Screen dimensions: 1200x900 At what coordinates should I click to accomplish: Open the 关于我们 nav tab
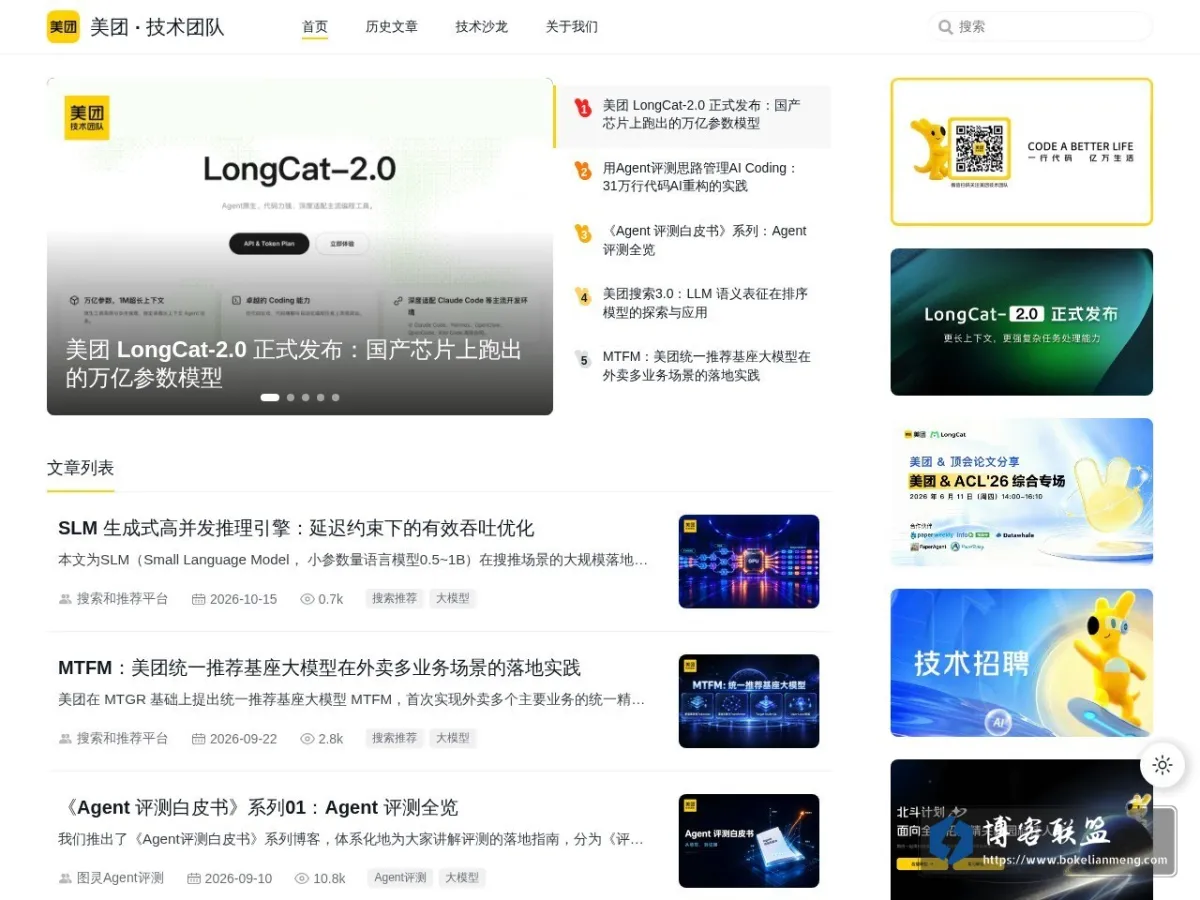point(572,27)
